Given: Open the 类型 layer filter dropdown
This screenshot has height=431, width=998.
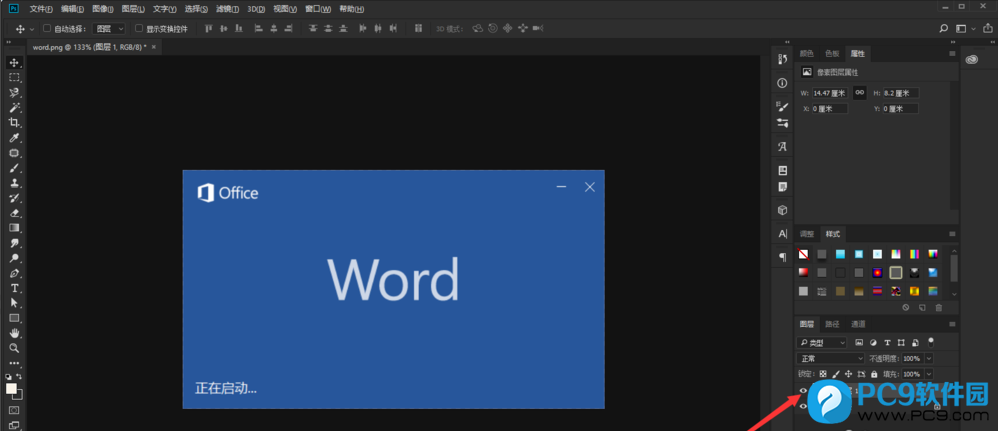Looking at the screenshot, I should [x=822, y=343].
